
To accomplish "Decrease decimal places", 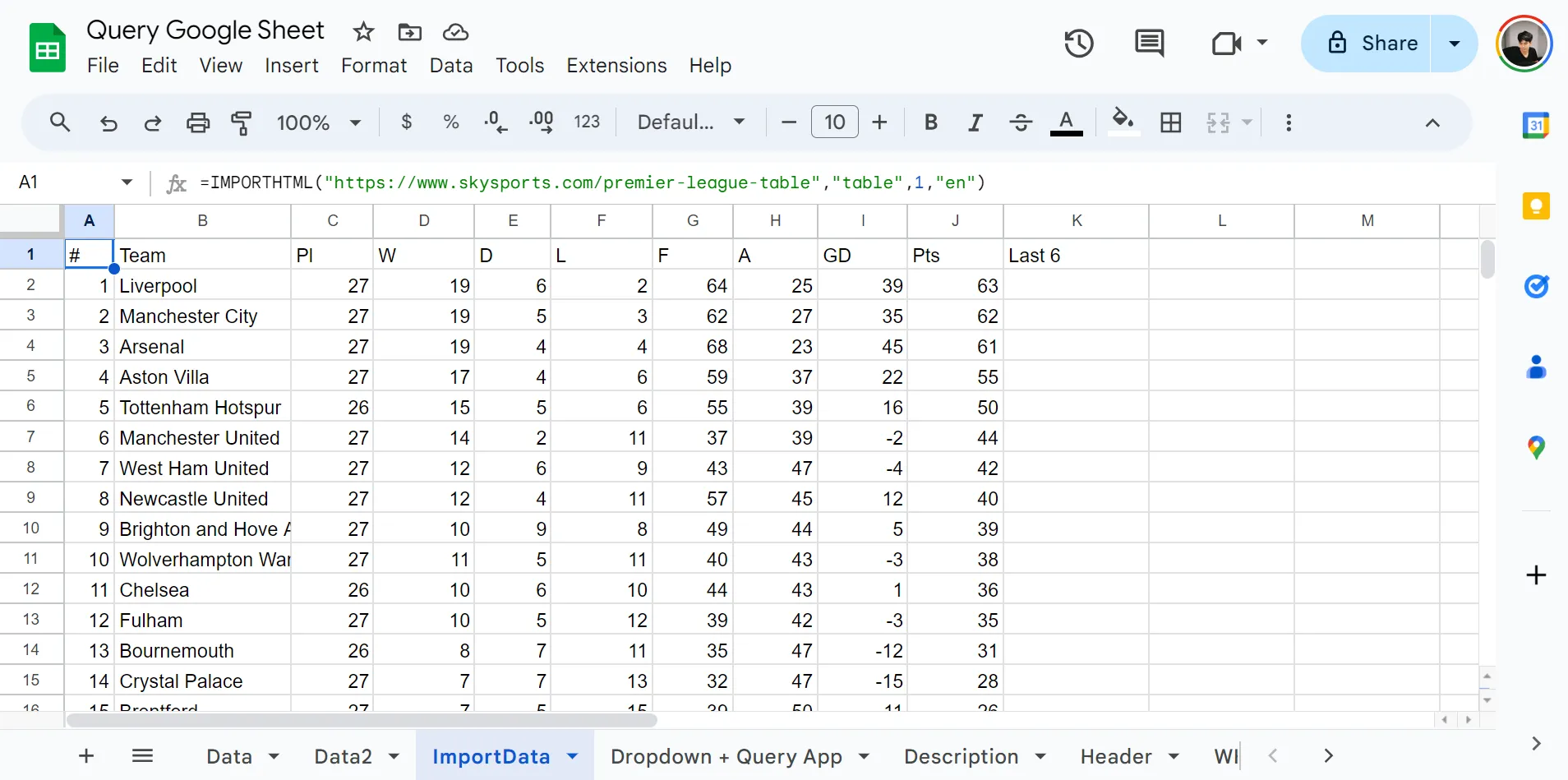I will [496, 122].
